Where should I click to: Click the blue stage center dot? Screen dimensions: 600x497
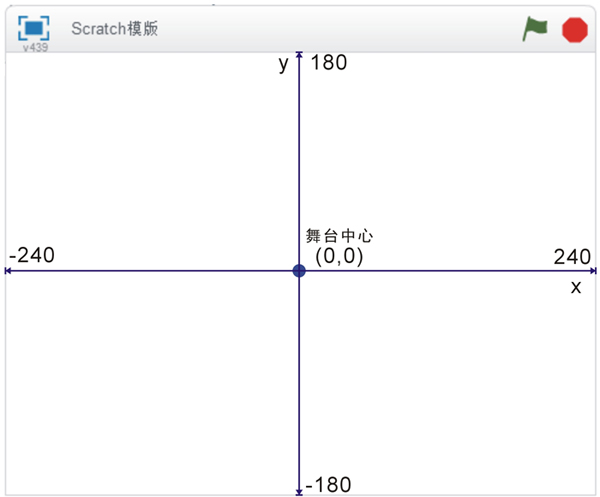point(299,270)
